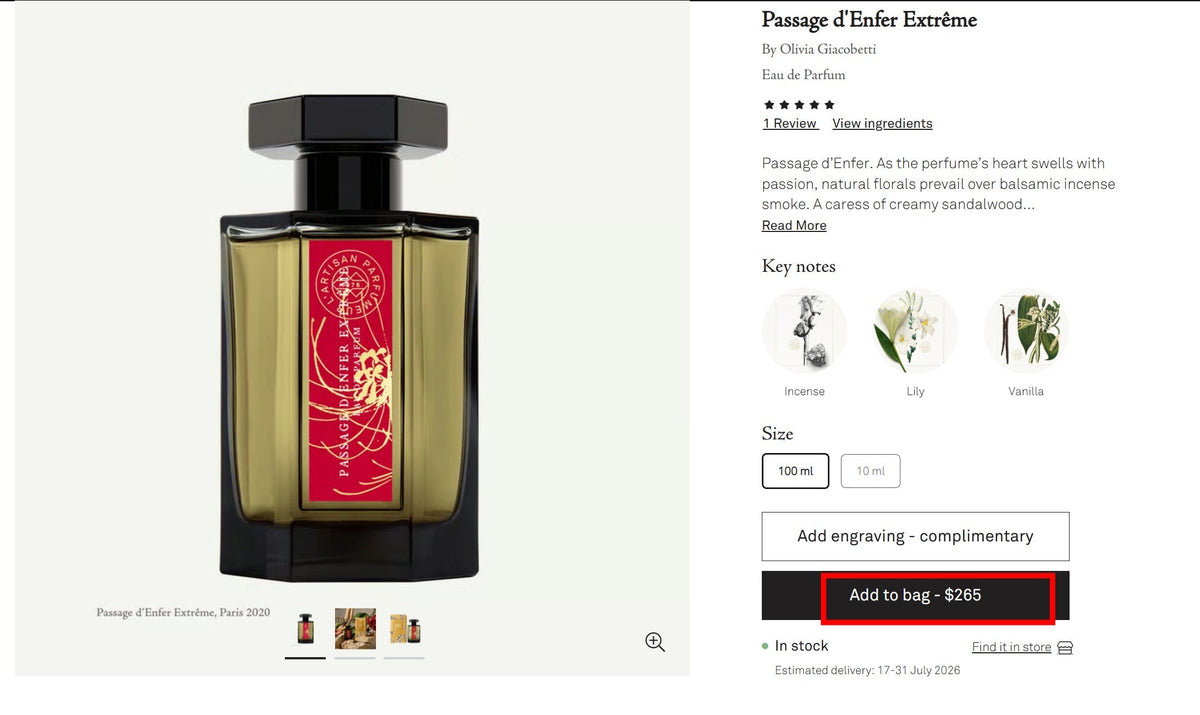This screenshot has height=715, width=1200.
Task: Open the View ingredients link
Action: click(x=882, y=124)
